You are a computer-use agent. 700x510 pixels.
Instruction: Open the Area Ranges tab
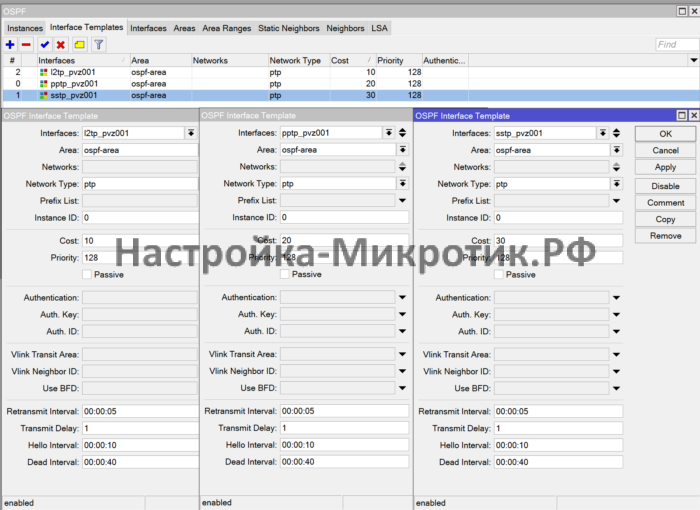tap(227, 28)
